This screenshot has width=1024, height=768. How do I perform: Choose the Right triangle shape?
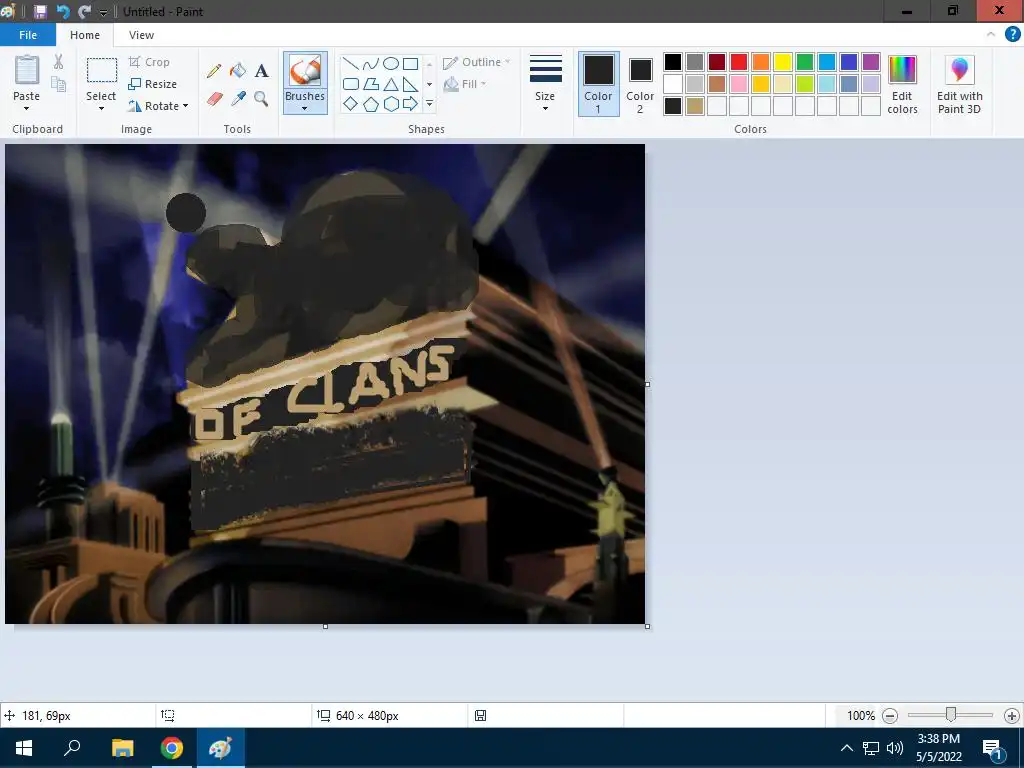click(410, 84)
